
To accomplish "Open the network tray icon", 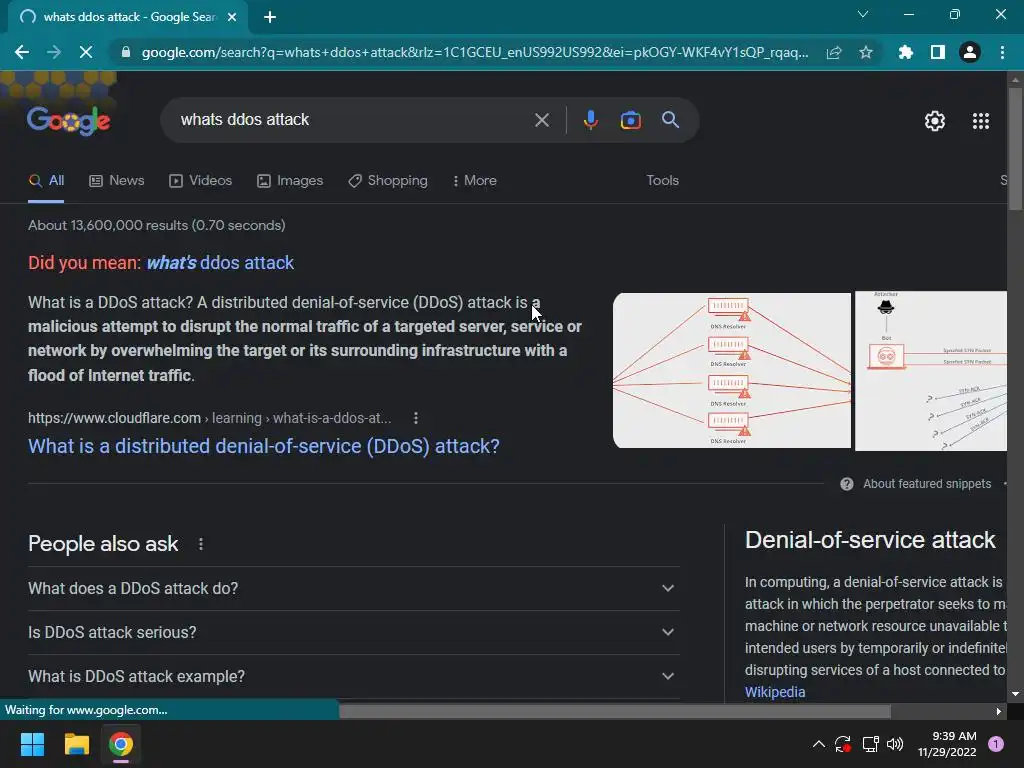I will point(870,744).
